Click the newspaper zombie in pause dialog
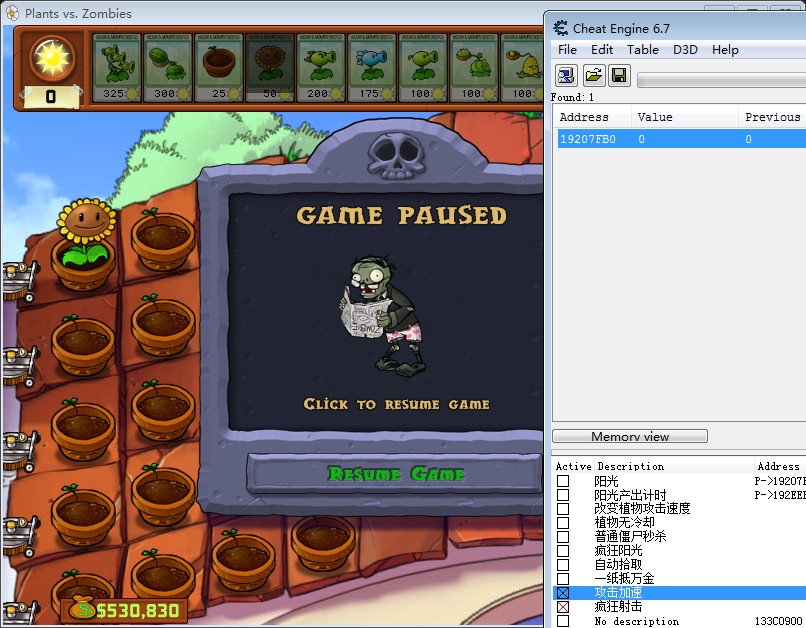Screen dimensions: 806x628 tap(384, 315)
